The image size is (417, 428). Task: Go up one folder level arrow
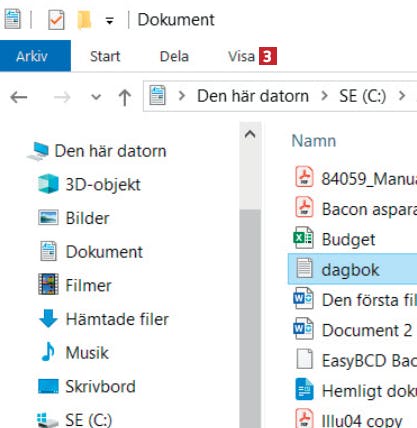coord(125,97)
